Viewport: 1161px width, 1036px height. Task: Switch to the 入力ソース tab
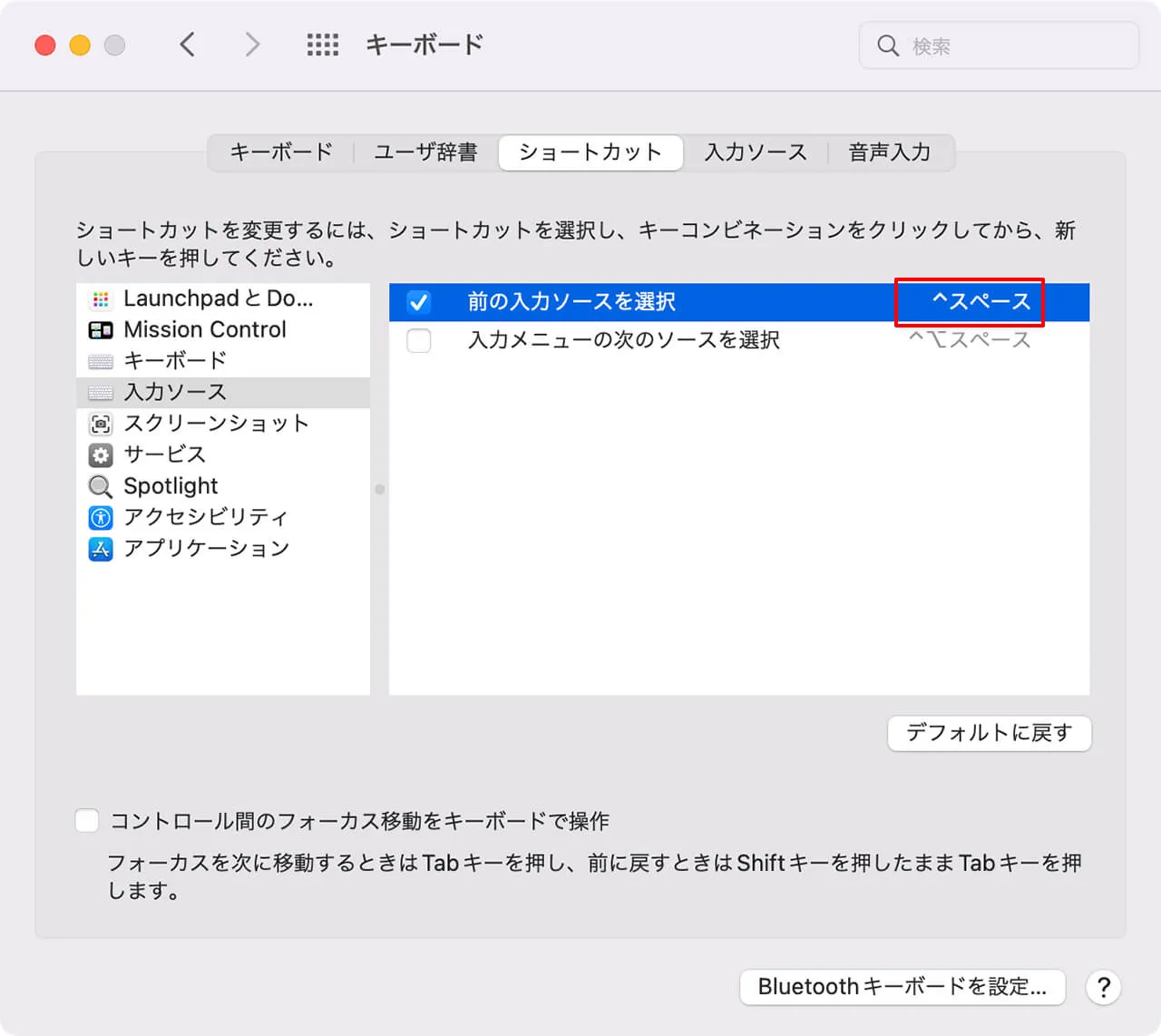(756, 152)
